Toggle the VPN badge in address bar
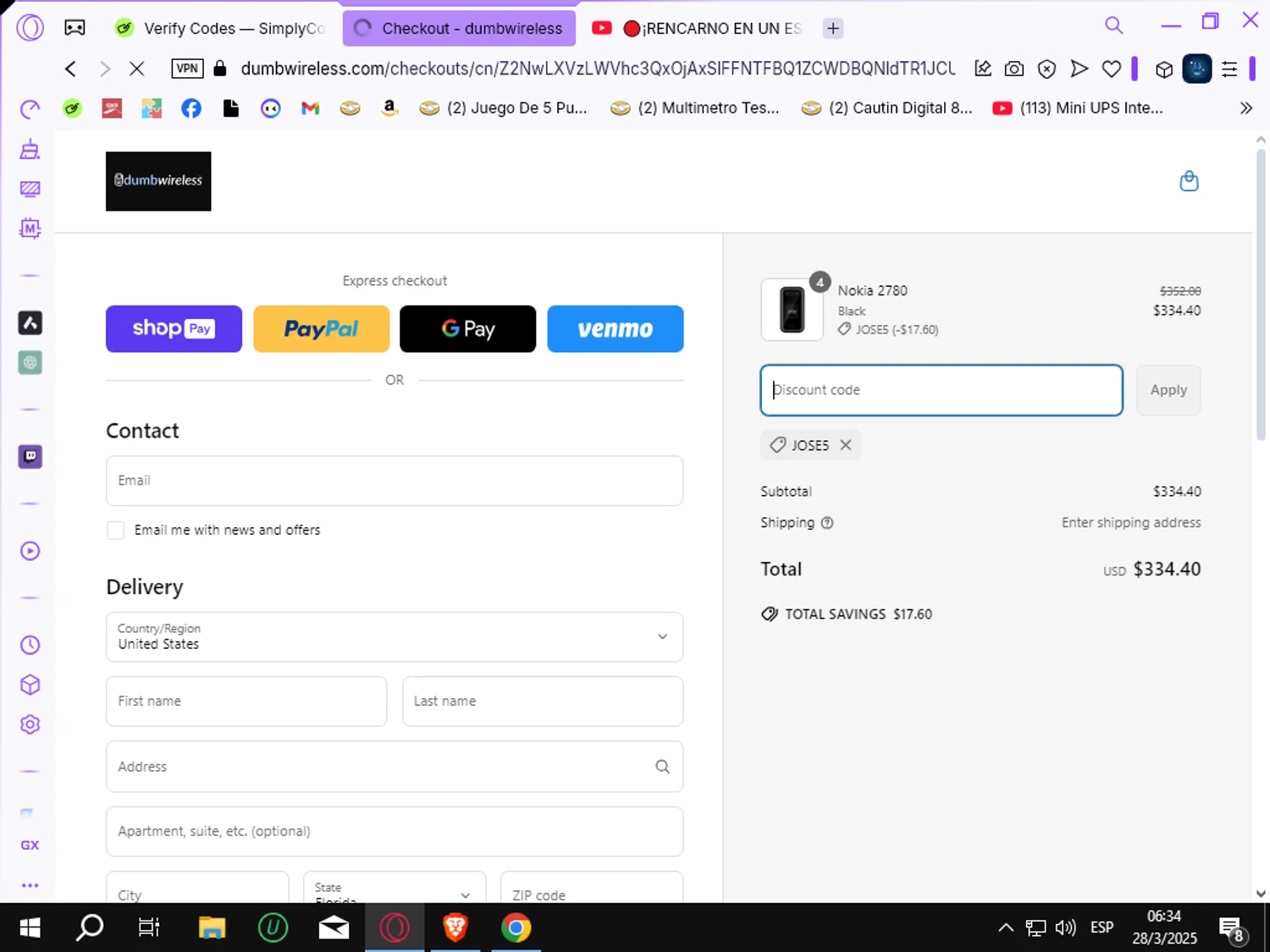 (187, 69)
